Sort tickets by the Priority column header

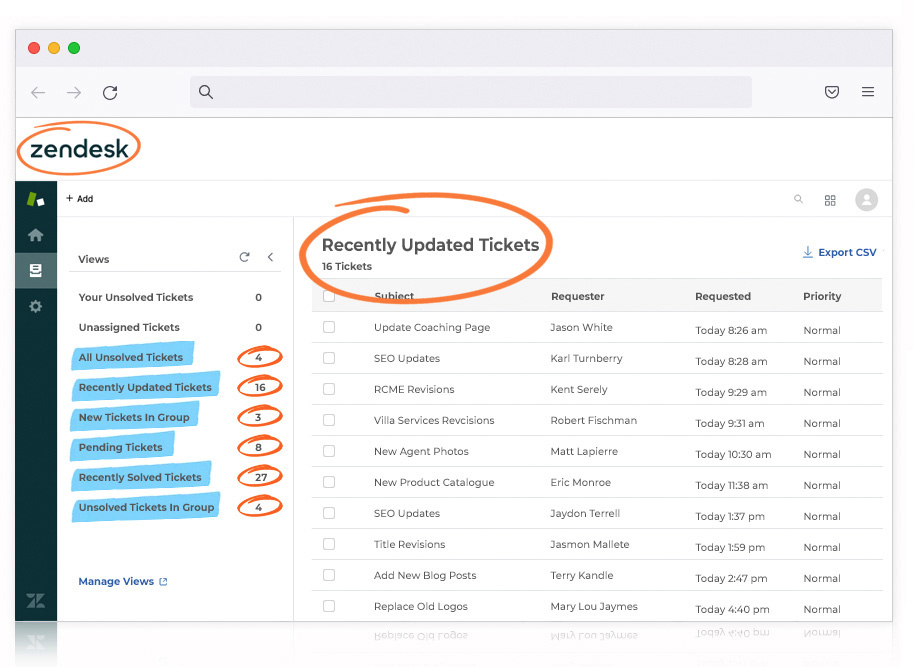822,296
